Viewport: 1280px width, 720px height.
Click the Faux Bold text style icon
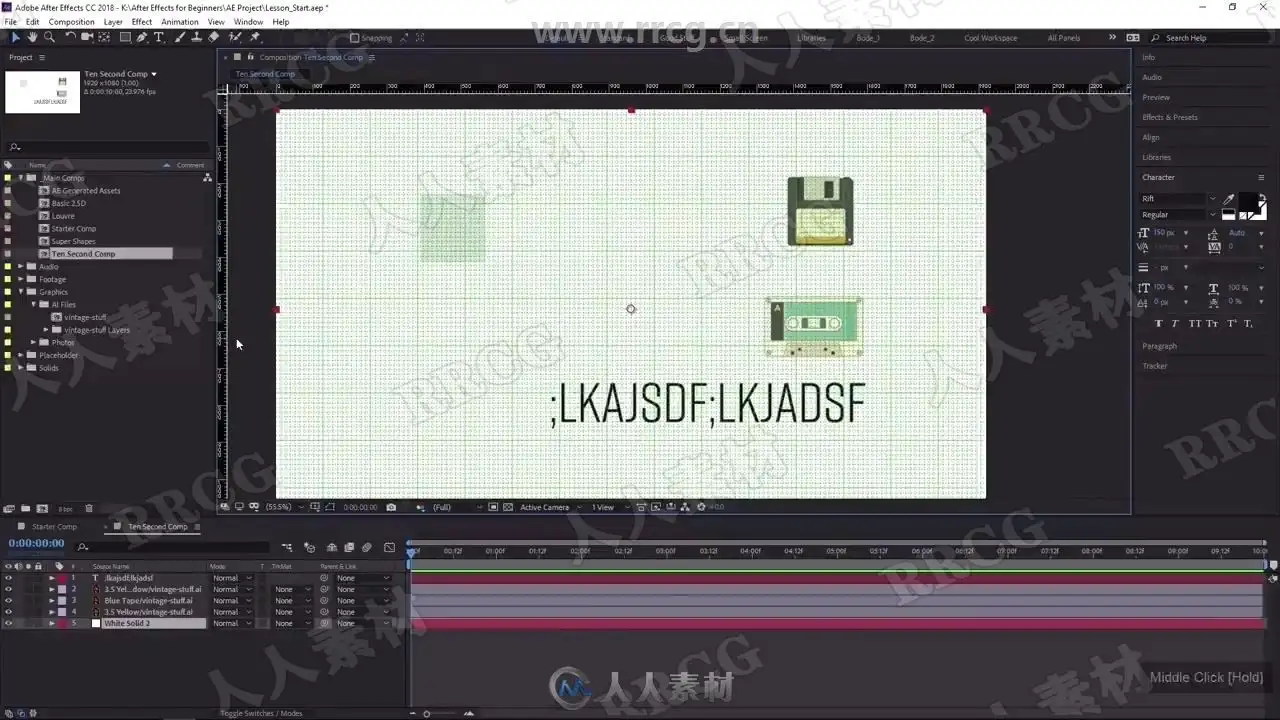pos(1159,324)
